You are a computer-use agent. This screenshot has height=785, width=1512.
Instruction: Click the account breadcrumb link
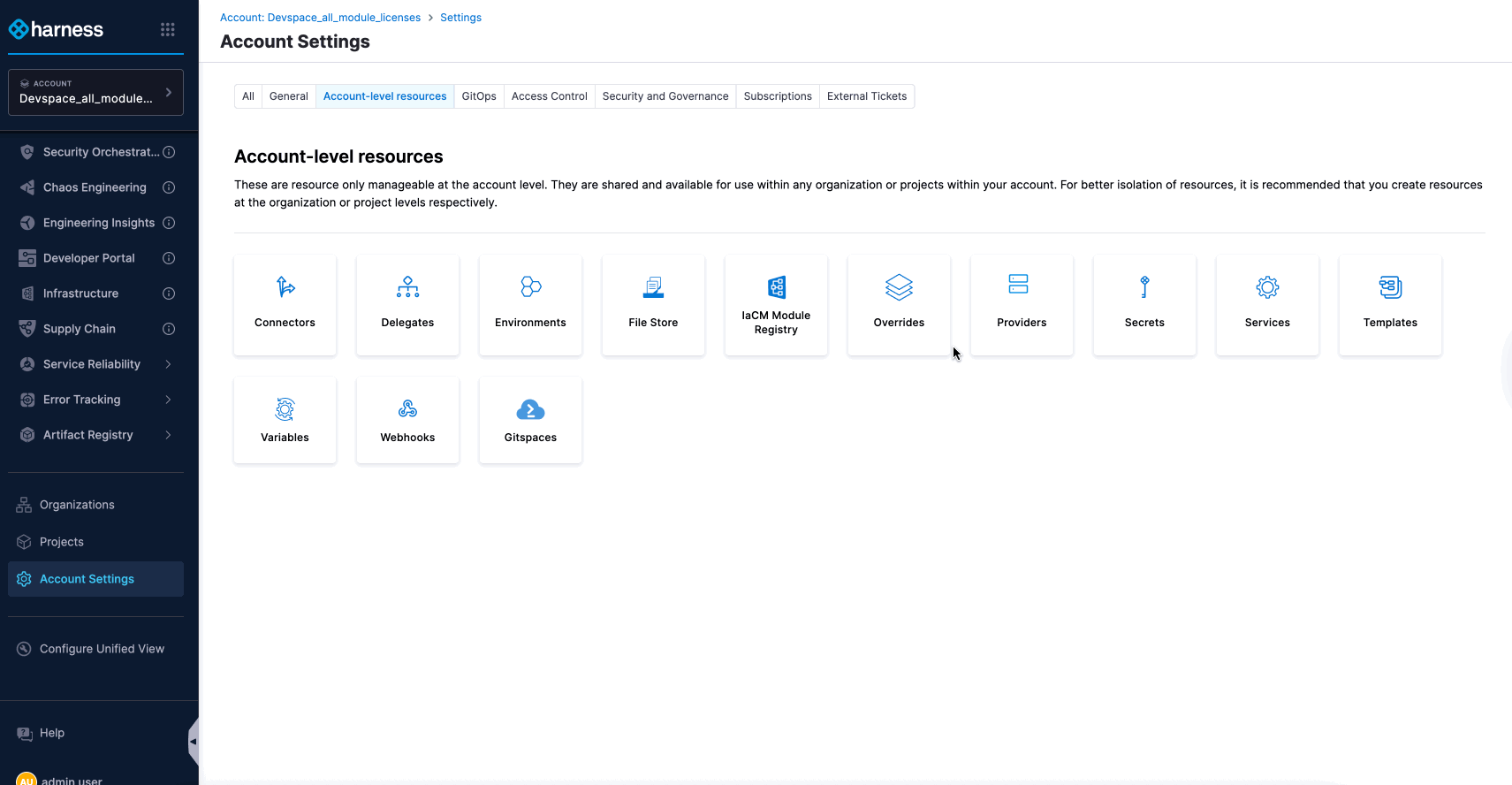point(320,18)
